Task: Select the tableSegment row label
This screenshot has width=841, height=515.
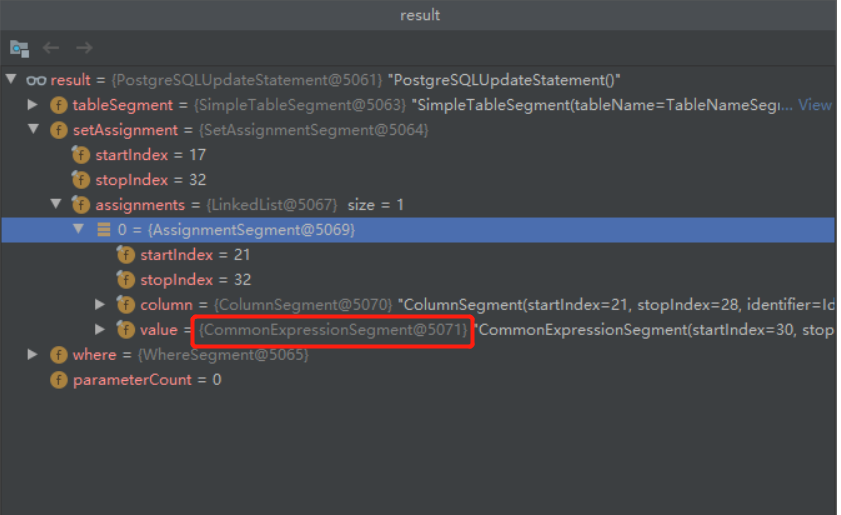Action: tap(123, 105)
